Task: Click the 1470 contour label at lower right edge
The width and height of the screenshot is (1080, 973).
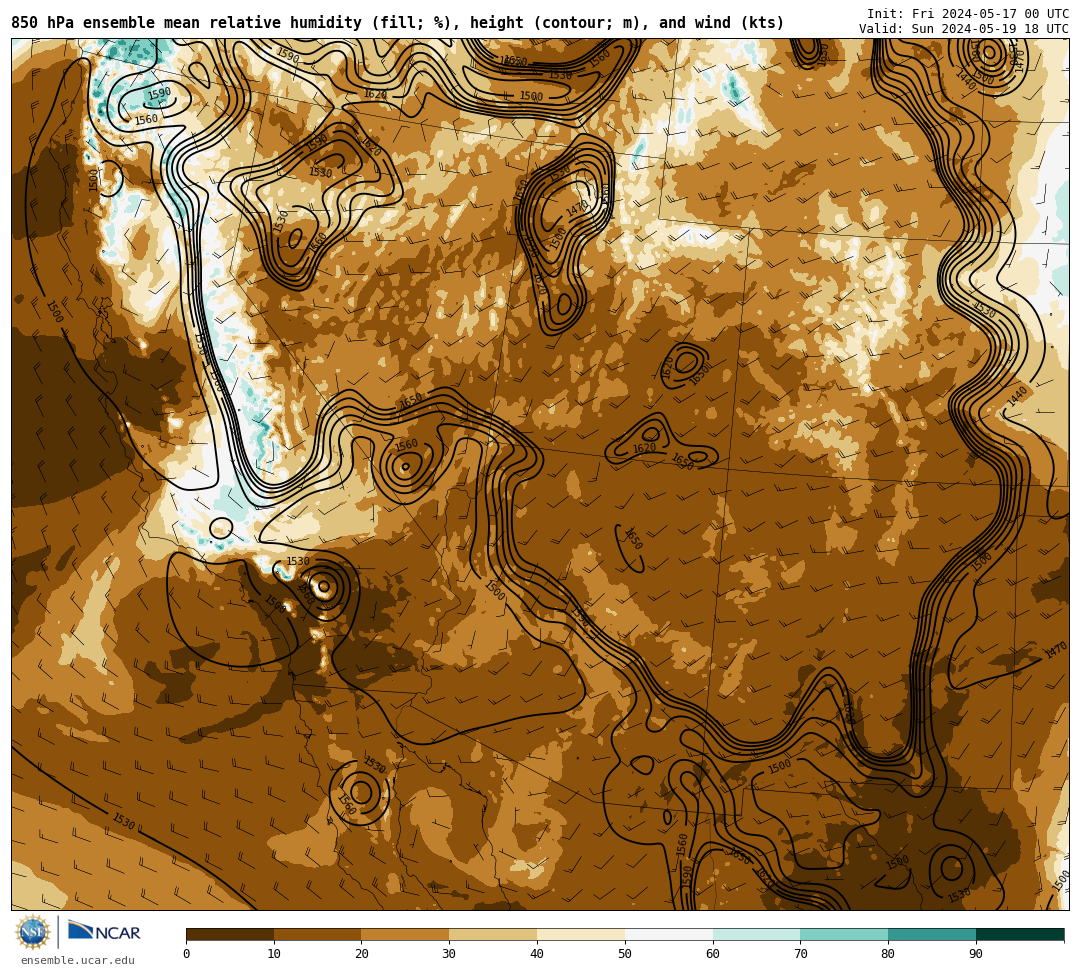Action: (x=1056, y=649)
